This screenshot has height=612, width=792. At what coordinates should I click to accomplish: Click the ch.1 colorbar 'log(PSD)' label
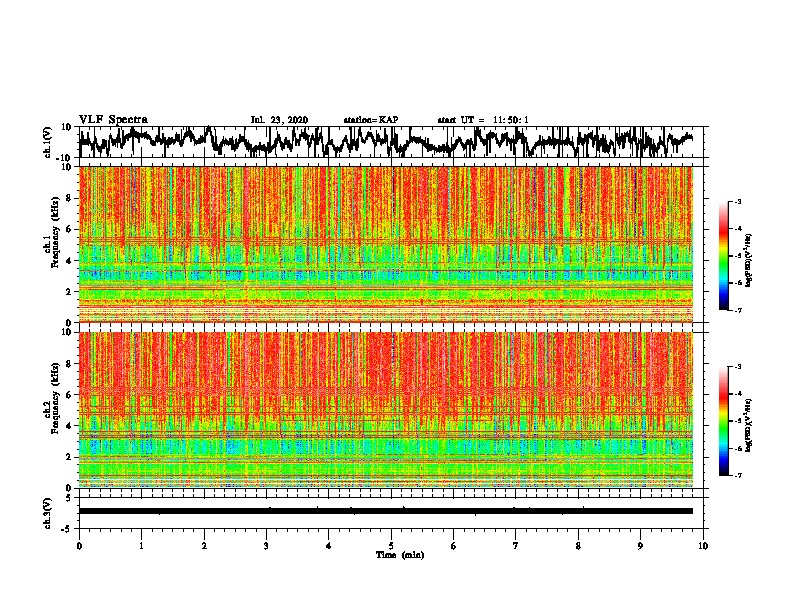(749, 260)
